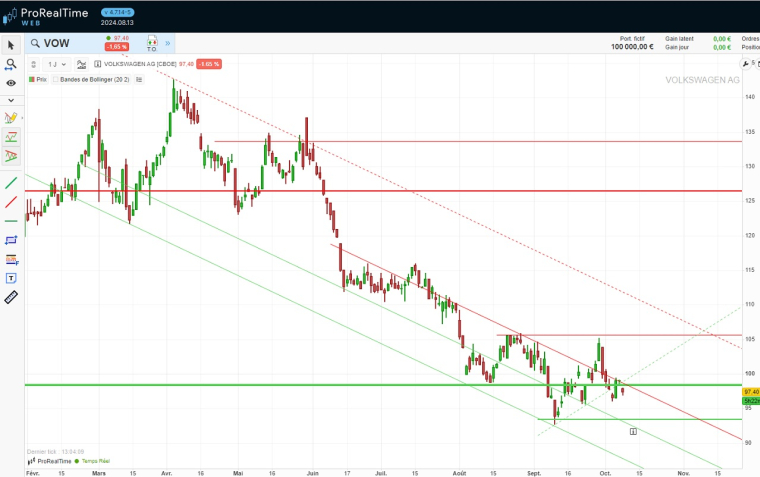This screenshot has height=477, width=760.
Task: Choose the horizontal line drawing tool
Action: (x=11, y=221)
